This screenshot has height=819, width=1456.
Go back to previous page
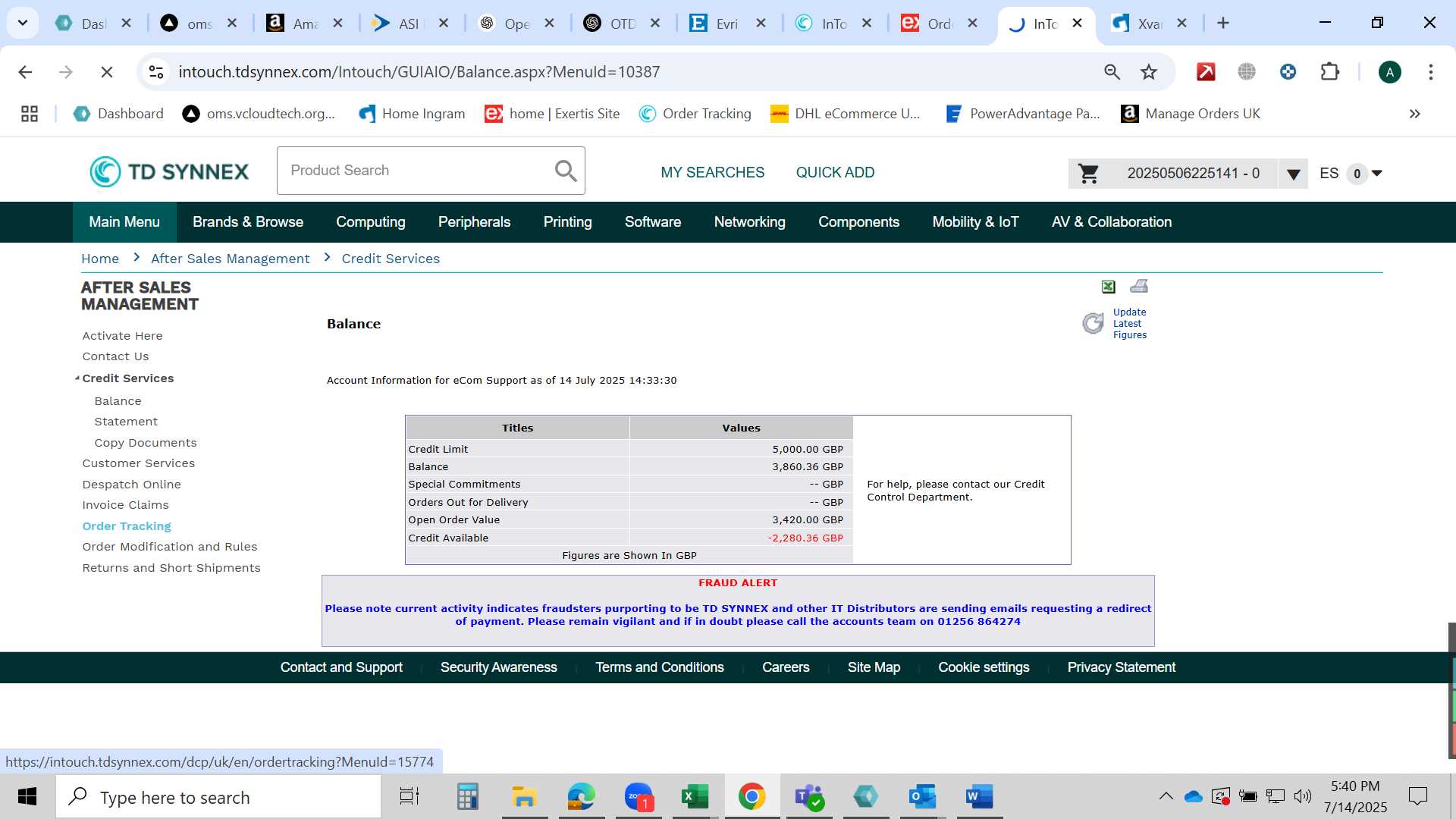pos(25,72)
